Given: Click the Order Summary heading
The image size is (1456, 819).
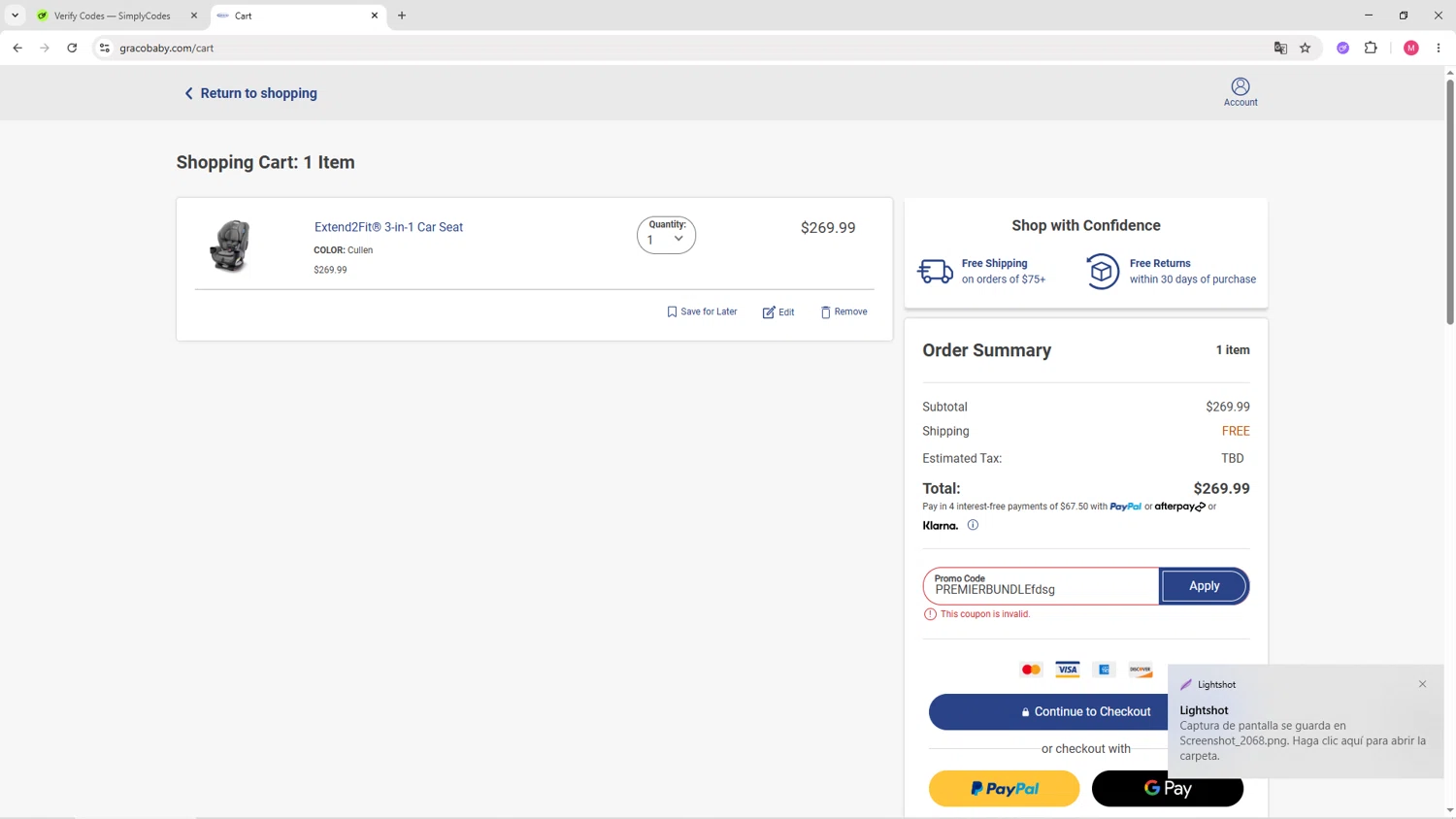Looking at the screenshot, I should point(986,350).
